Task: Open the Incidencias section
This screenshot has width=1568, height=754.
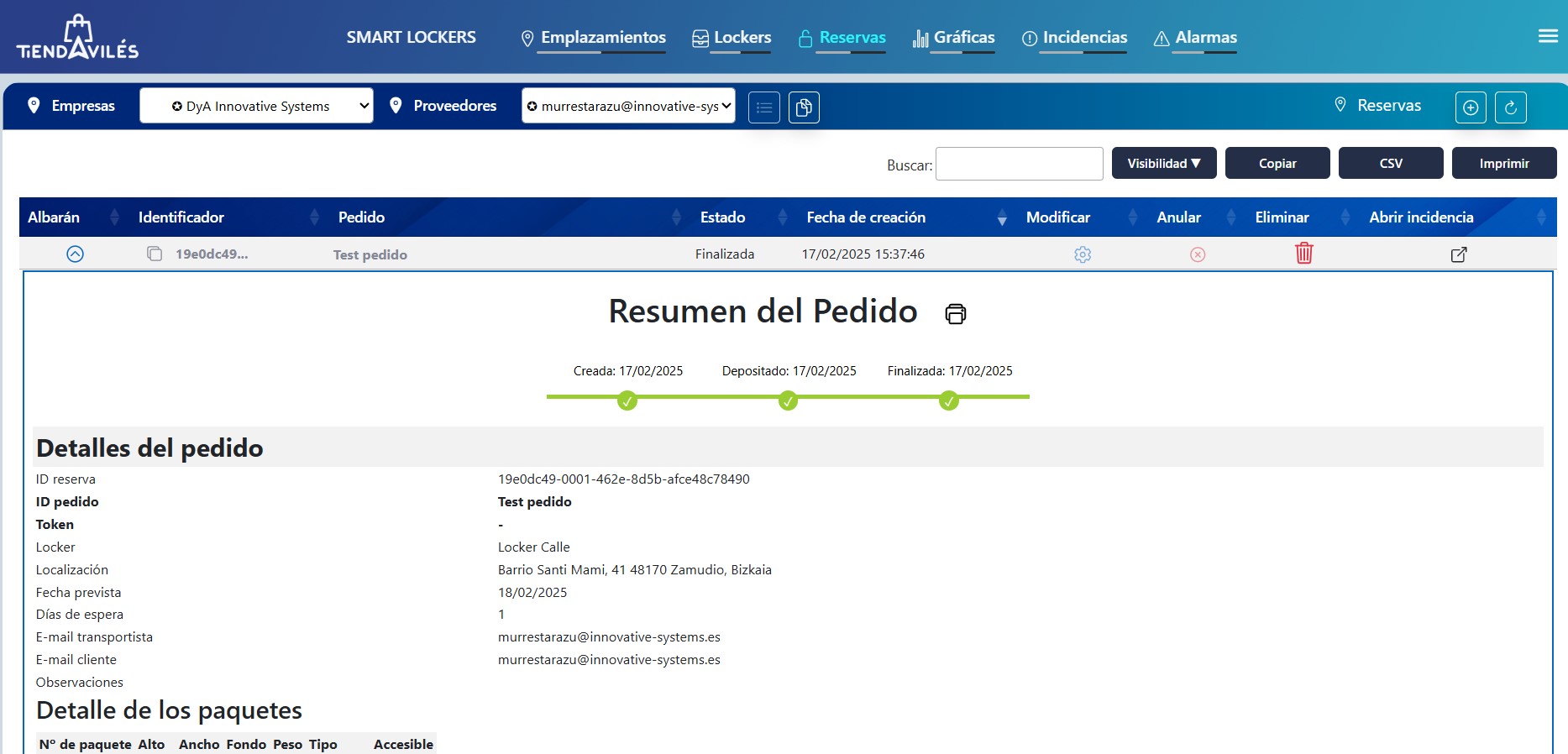Action: point(1075,38)
